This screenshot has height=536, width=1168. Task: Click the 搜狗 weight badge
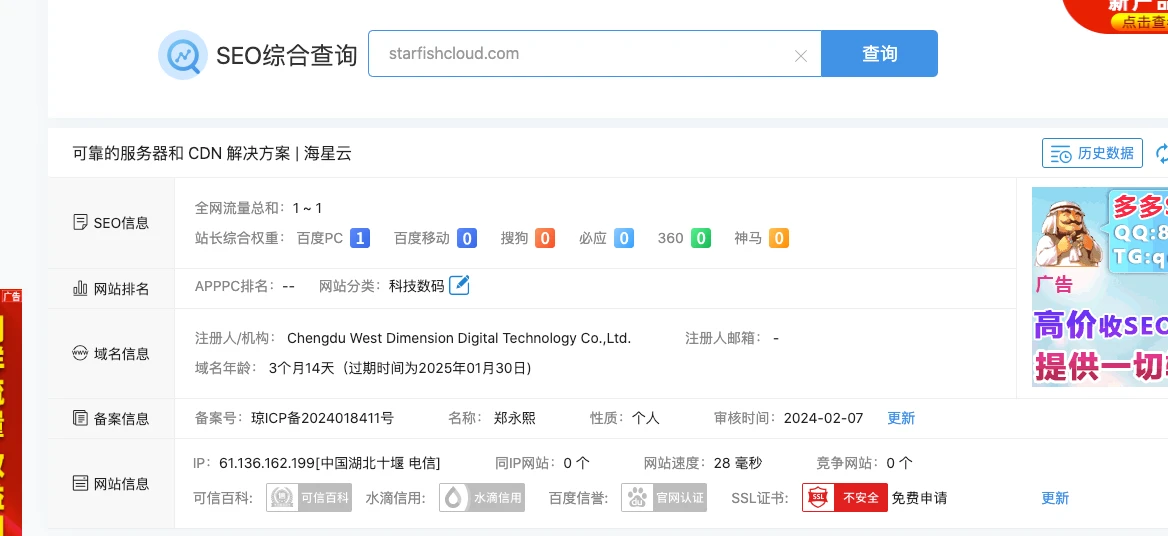544,238
